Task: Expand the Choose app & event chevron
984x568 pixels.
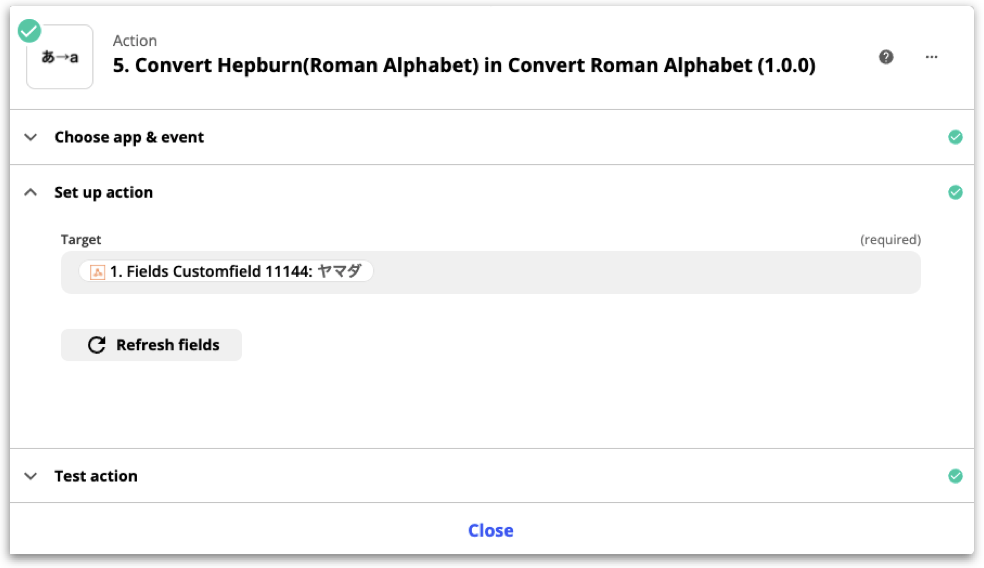Action: coord(31,137)
